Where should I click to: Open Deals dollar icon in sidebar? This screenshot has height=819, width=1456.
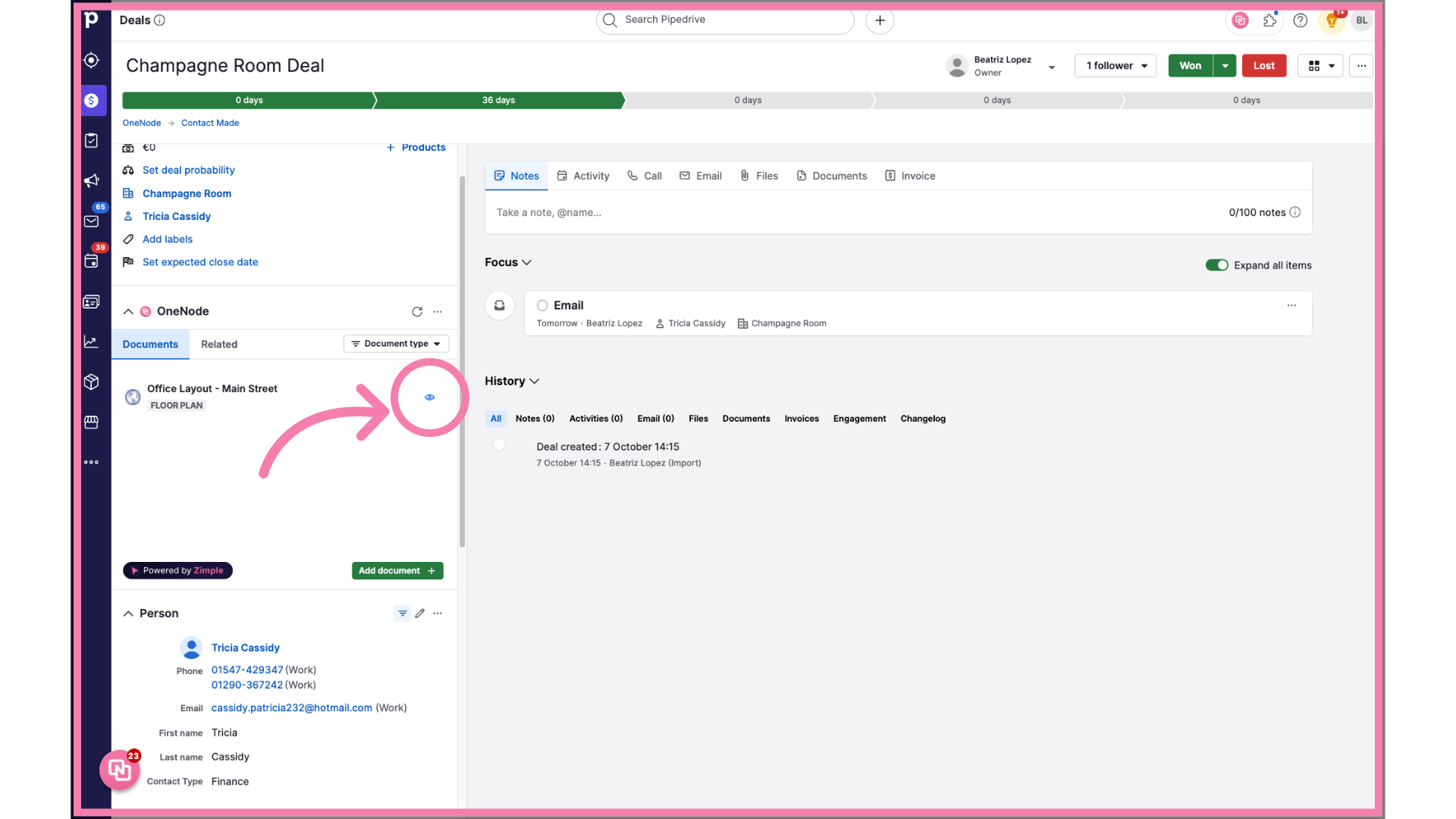(x=92, y=100)
